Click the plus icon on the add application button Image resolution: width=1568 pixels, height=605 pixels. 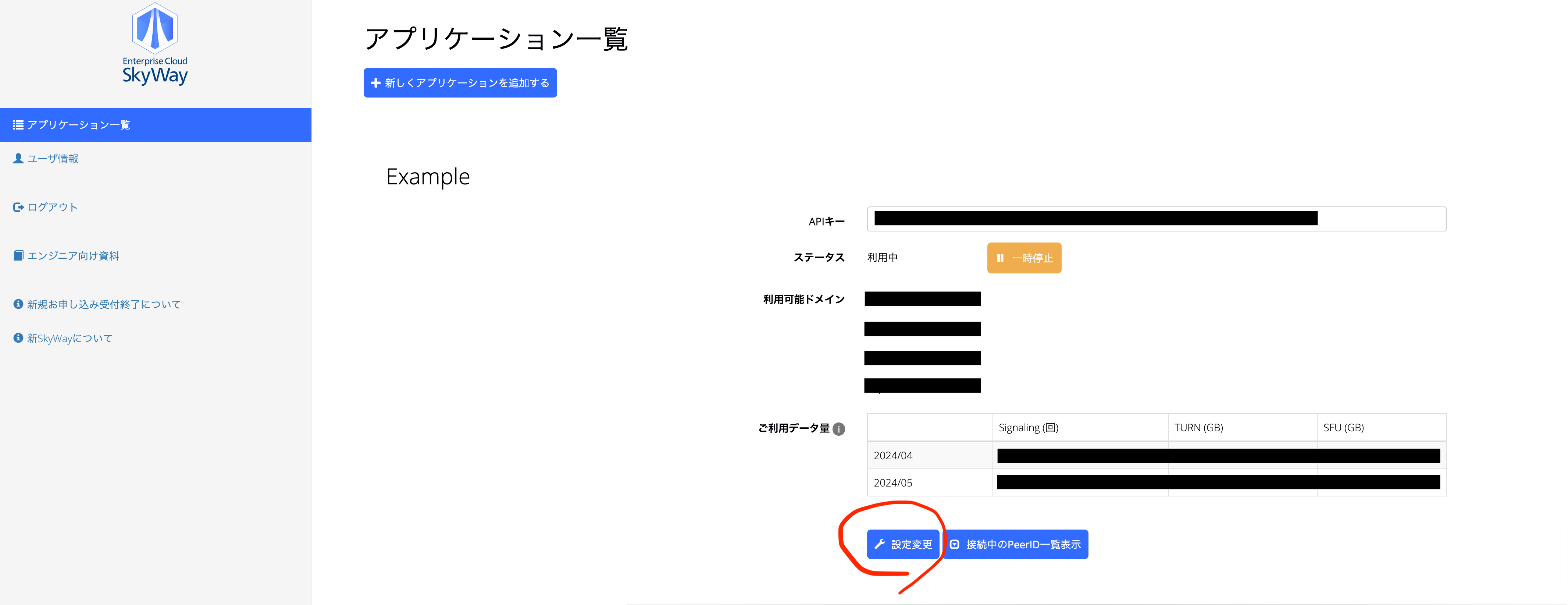pos(376,83)
